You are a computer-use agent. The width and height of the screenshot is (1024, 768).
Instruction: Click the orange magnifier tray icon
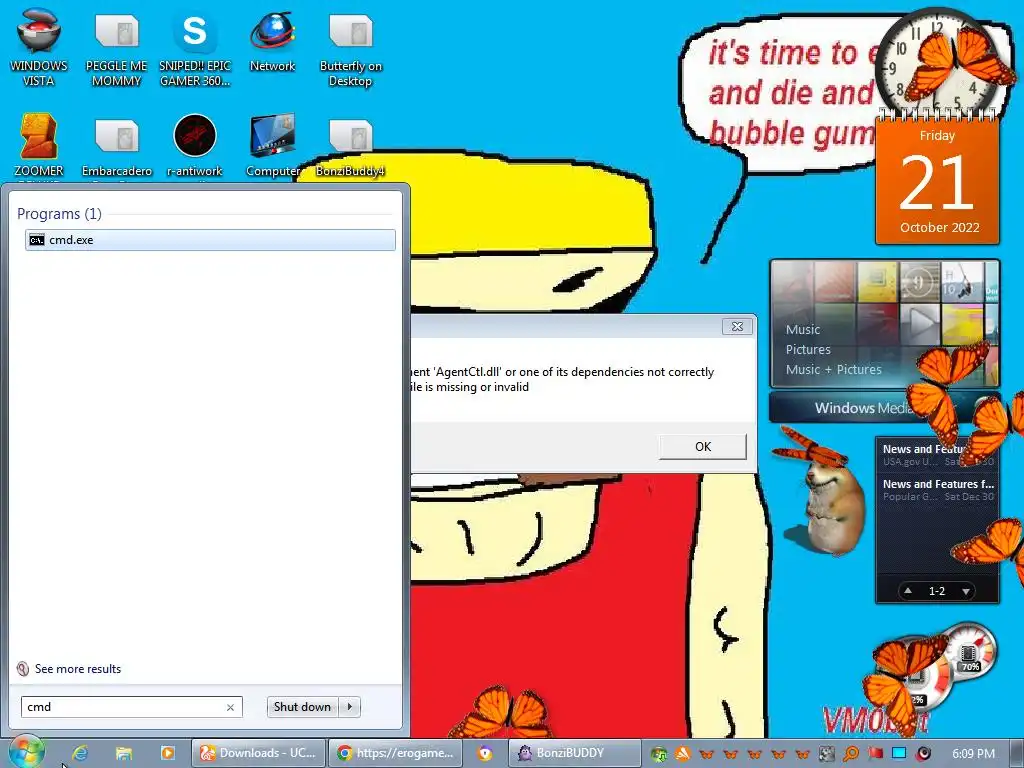point(851,754)
